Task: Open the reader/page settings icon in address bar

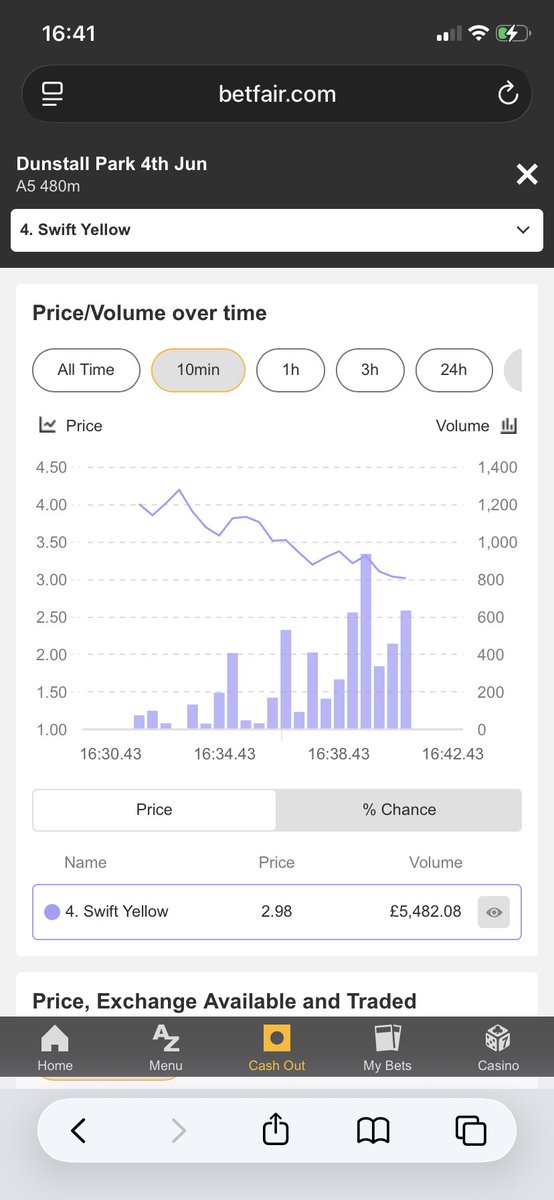Action: point(52,94)
